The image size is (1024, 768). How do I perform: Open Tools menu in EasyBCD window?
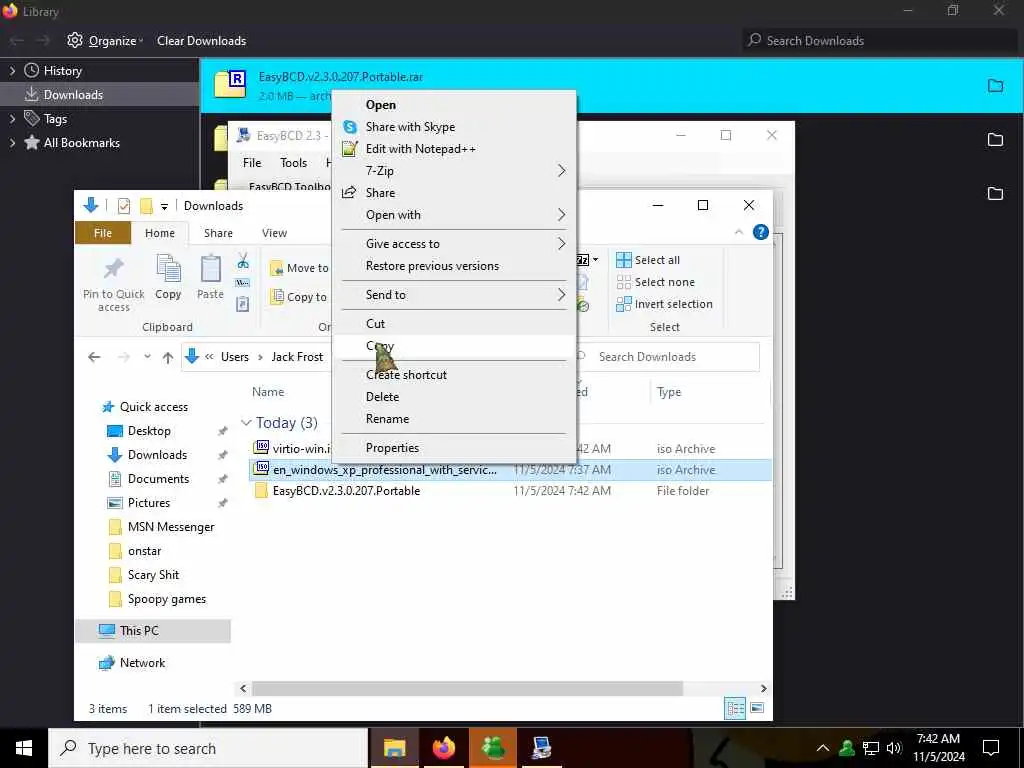click(293, 163)
